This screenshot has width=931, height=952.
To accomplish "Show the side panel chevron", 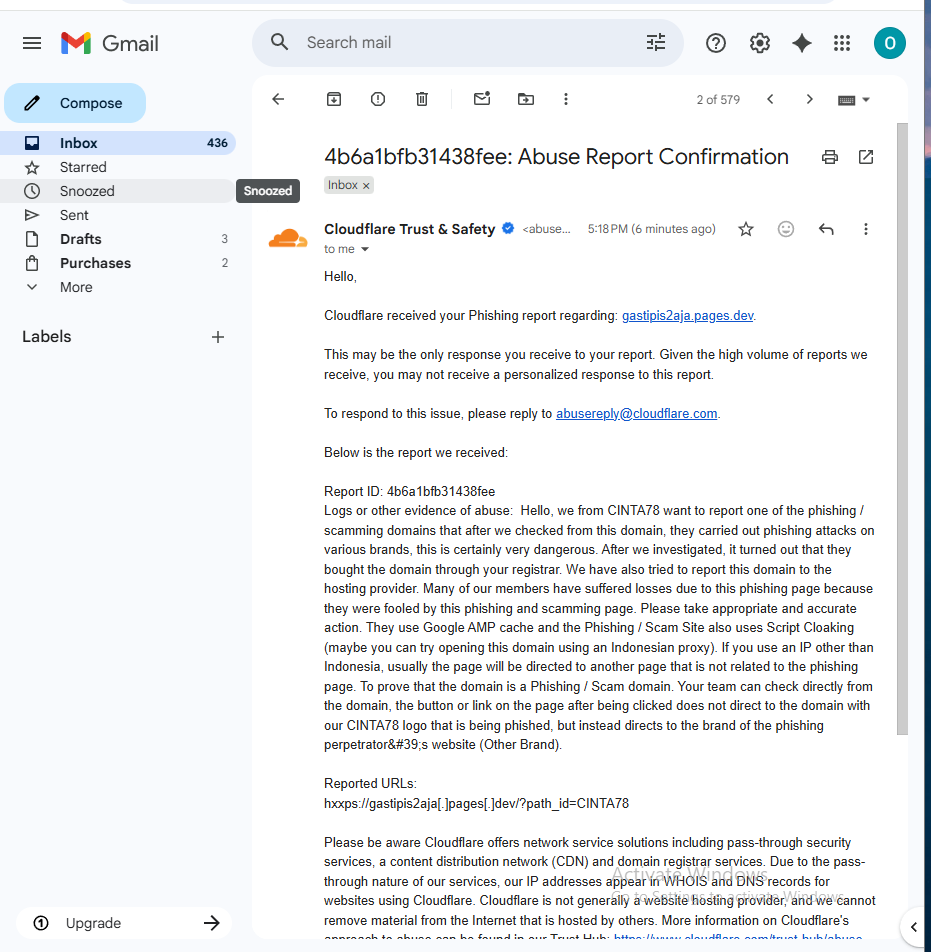I will (914, 927).
